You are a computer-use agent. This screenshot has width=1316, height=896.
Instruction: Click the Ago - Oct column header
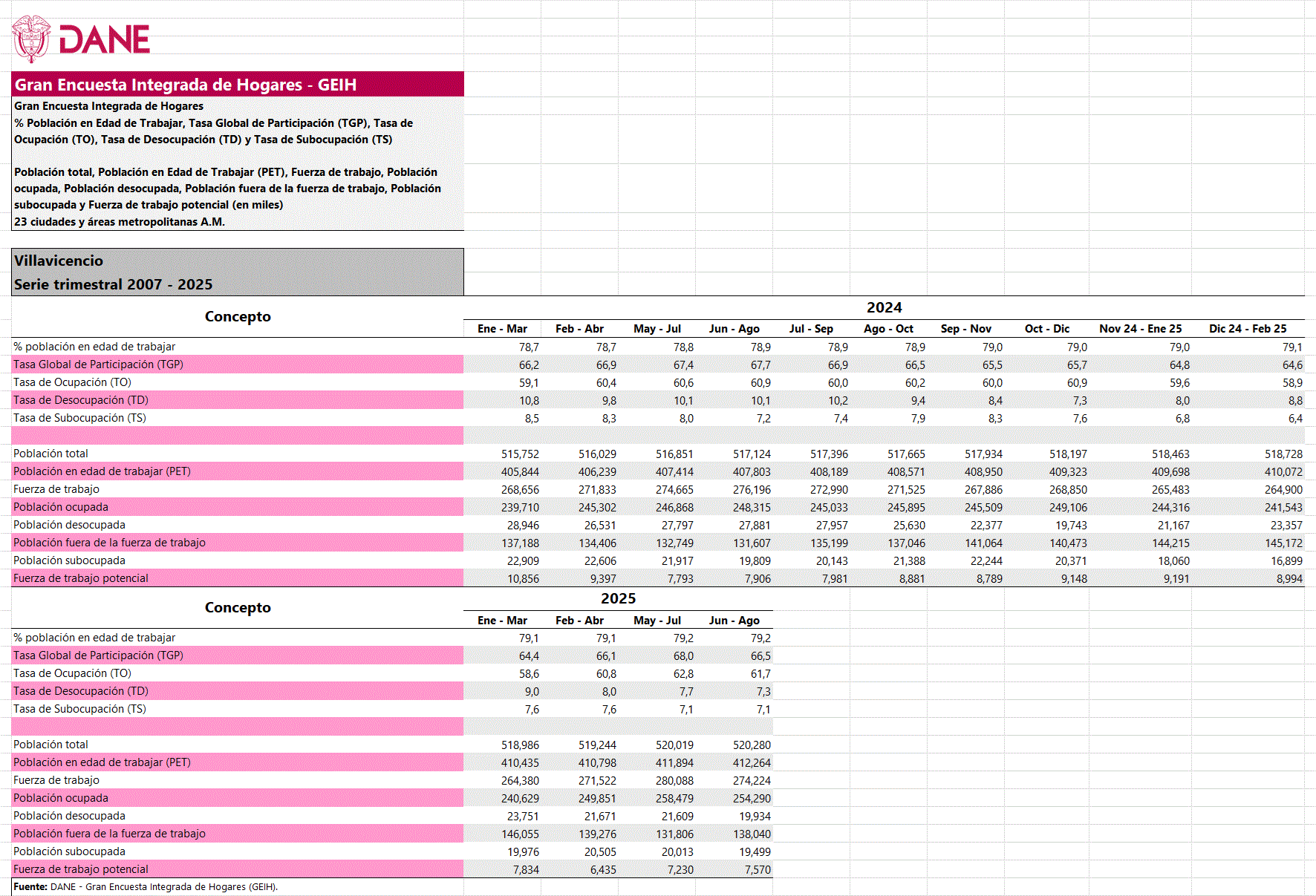(x=888, y=329)
